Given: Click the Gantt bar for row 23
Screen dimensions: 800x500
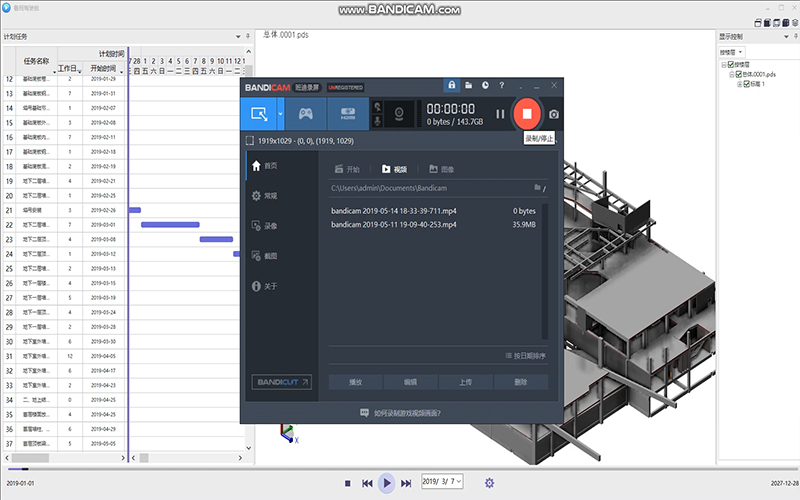Looking at the screenshot, I should 216,239.
